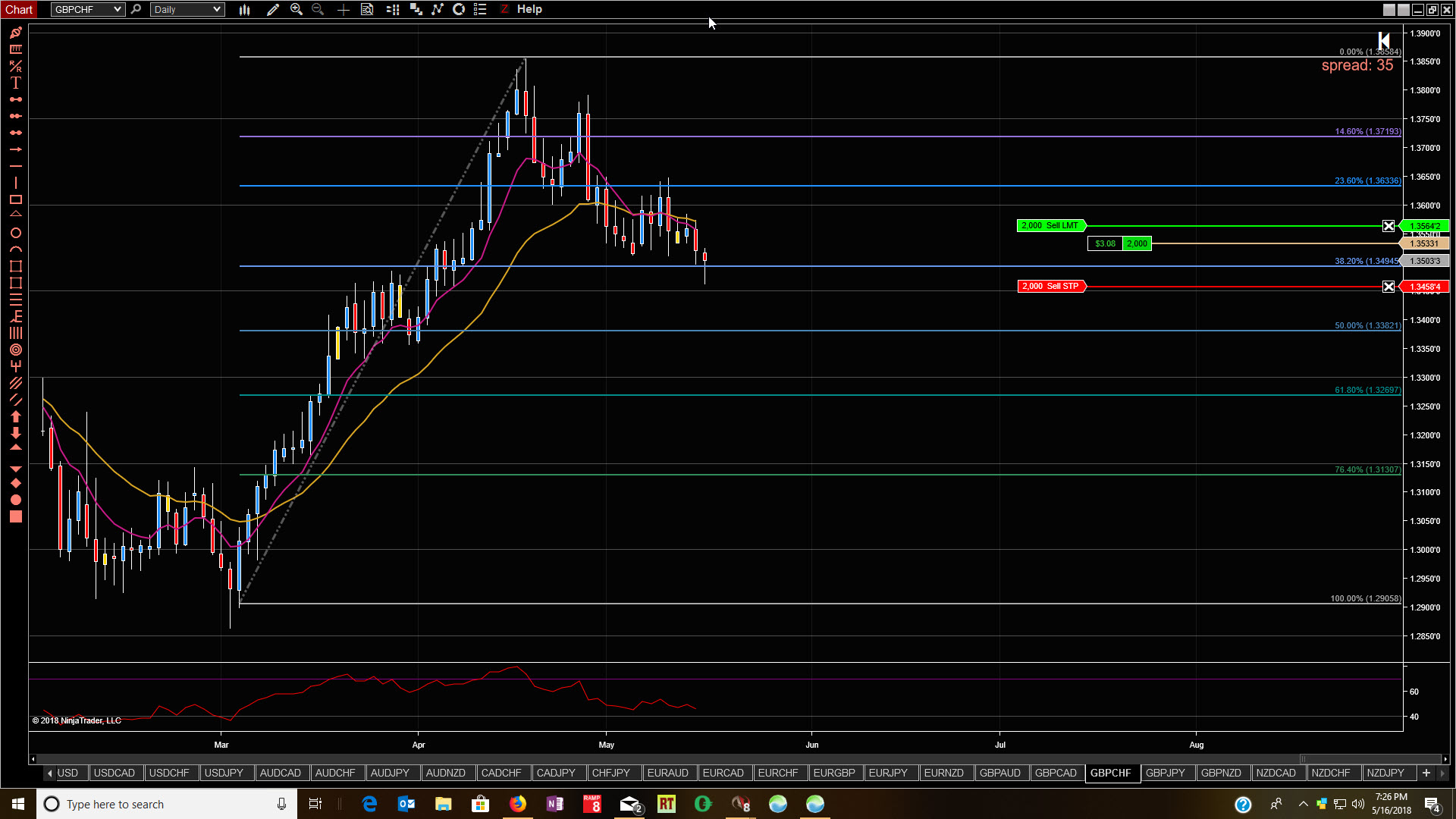
Task: Pick the arrow up marker tool
Action: click(x=15, y=416)
